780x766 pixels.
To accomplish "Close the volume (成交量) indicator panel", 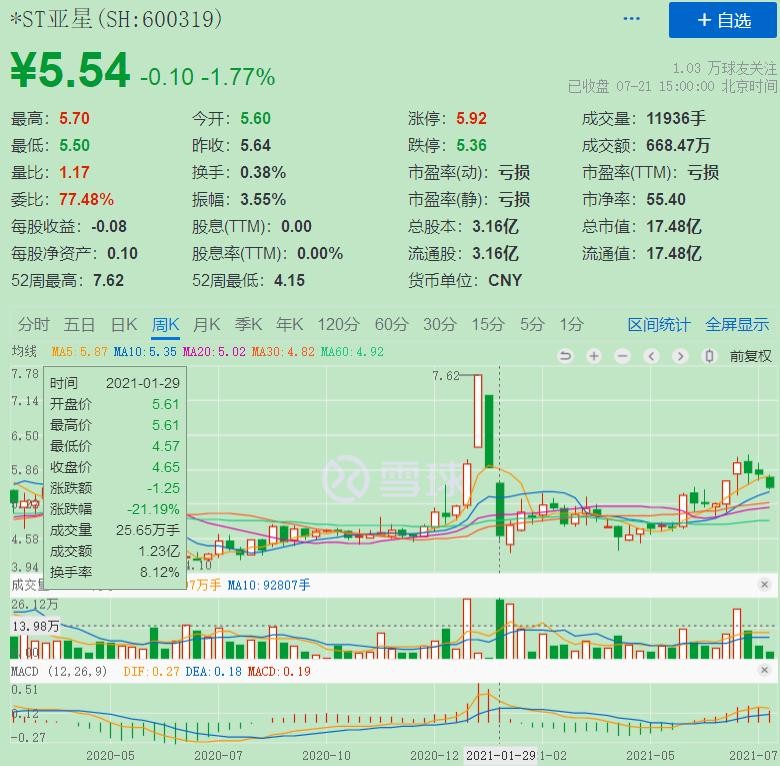I will coord(765,584).
